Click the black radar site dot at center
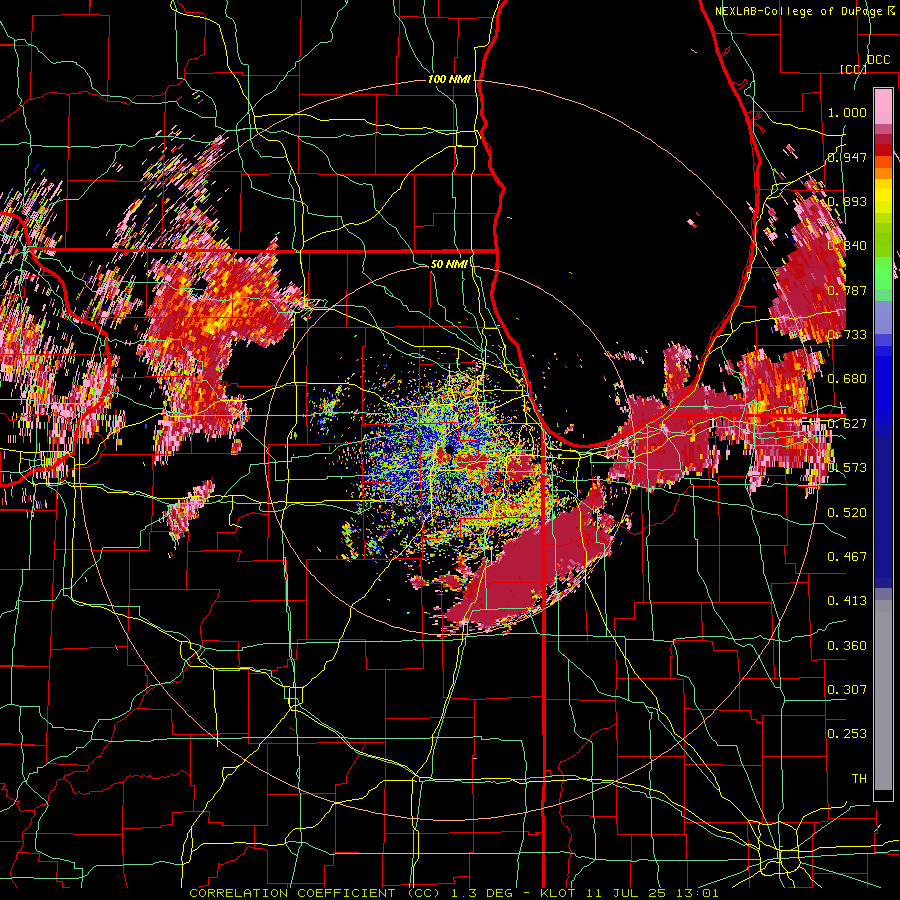 tap(450, 449)
